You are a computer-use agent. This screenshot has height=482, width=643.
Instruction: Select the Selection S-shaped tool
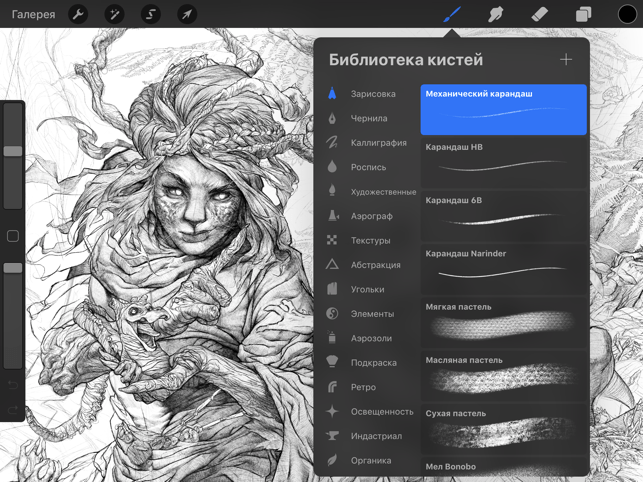(x=150, y=14)
